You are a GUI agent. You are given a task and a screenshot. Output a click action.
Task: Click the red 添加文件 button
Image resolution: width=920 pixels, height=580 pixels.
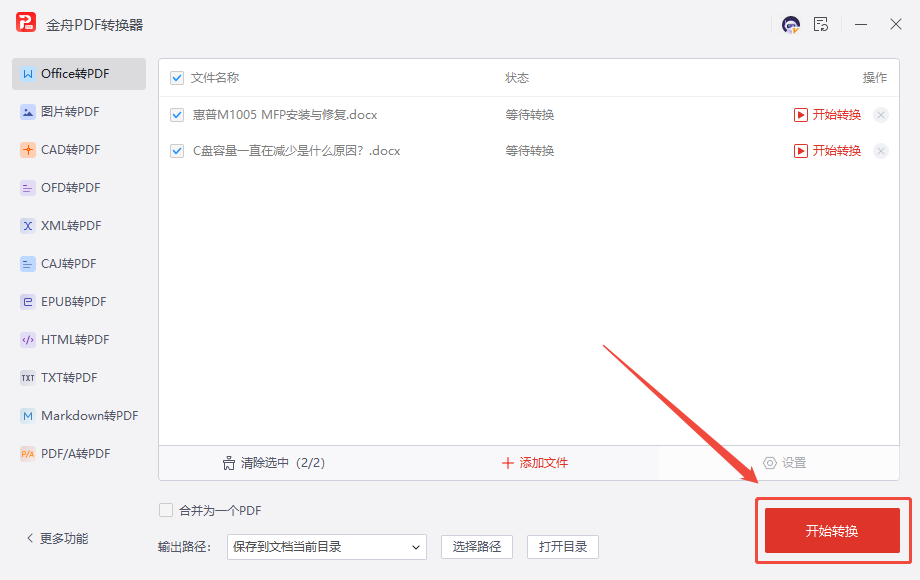pos(535,463)
